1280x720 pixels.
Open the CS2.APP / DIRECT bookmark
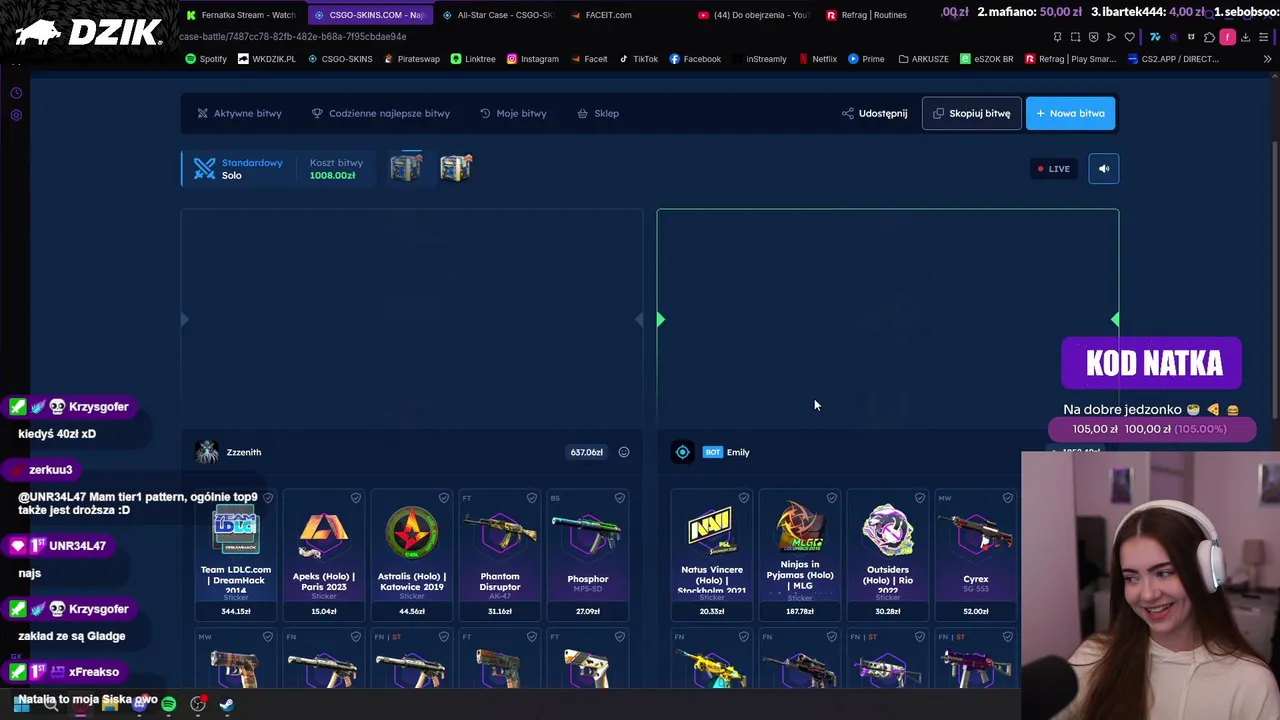[x=1173, y=59]
